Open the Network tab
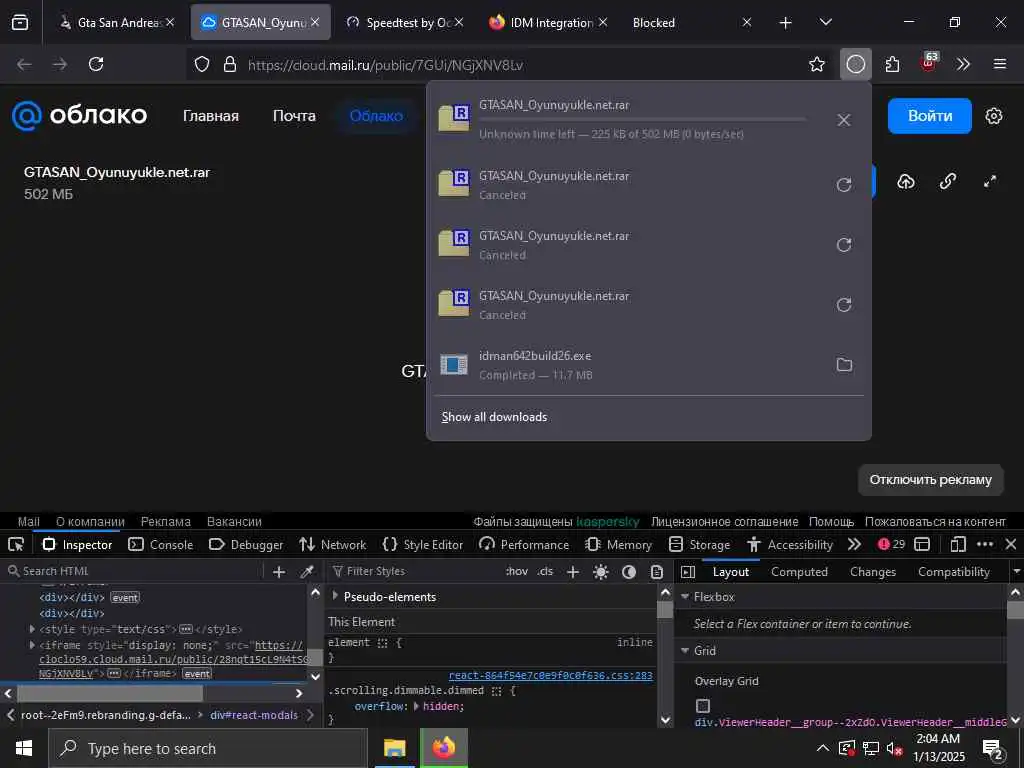 [332, 545]
